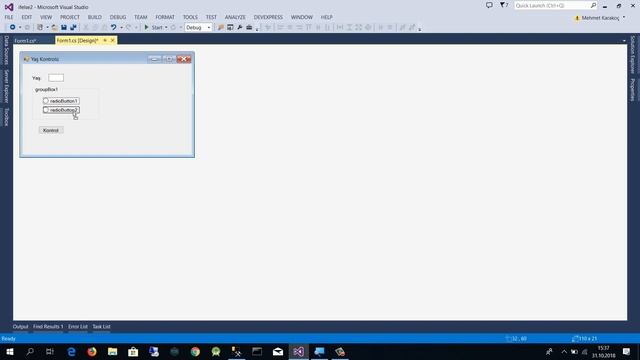Click the Quick Launch search box
640x360 pixels.
pos(556,5)
